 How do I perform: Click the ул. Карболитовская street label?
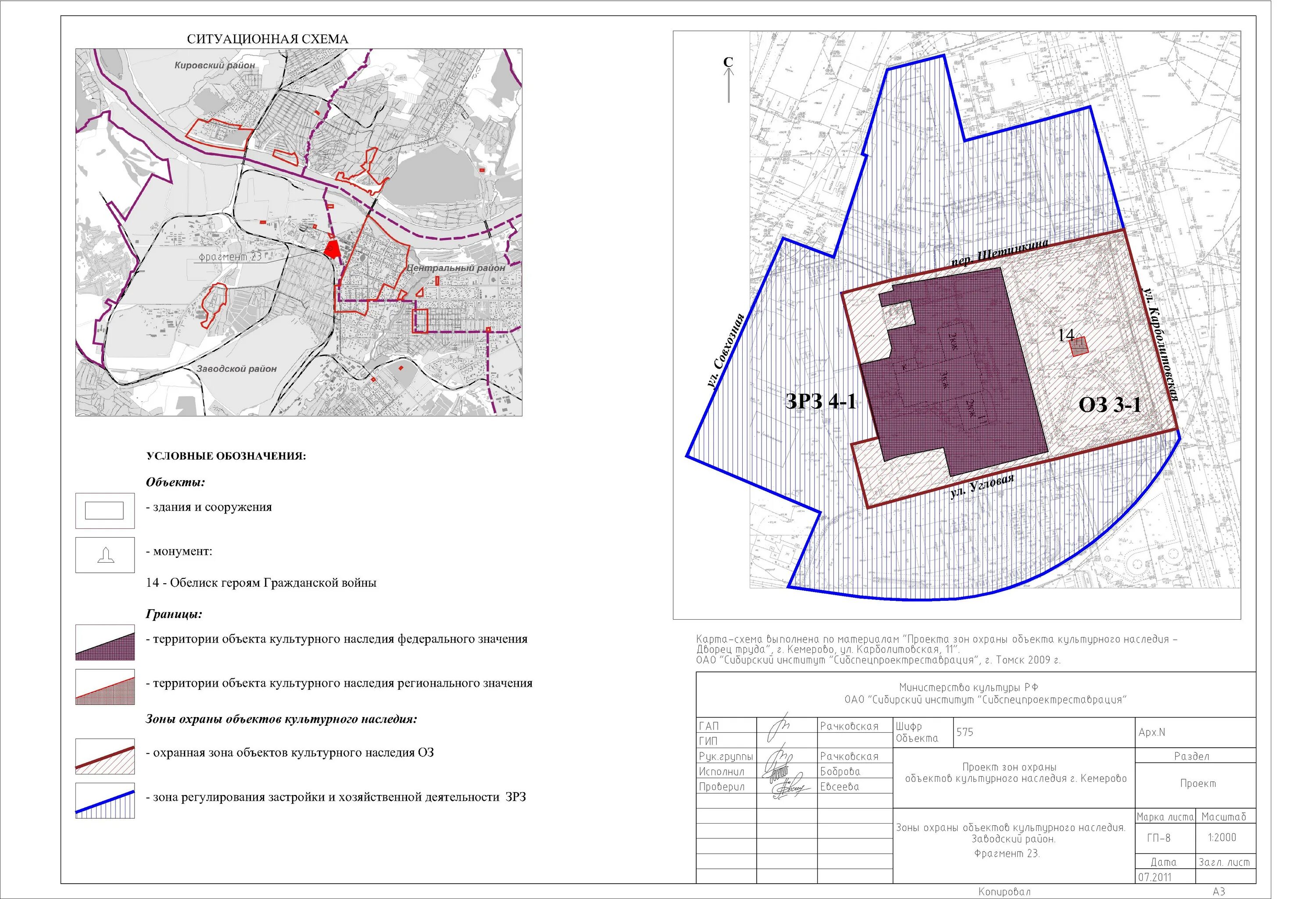pyautogui.click(x=1160, y=345)
